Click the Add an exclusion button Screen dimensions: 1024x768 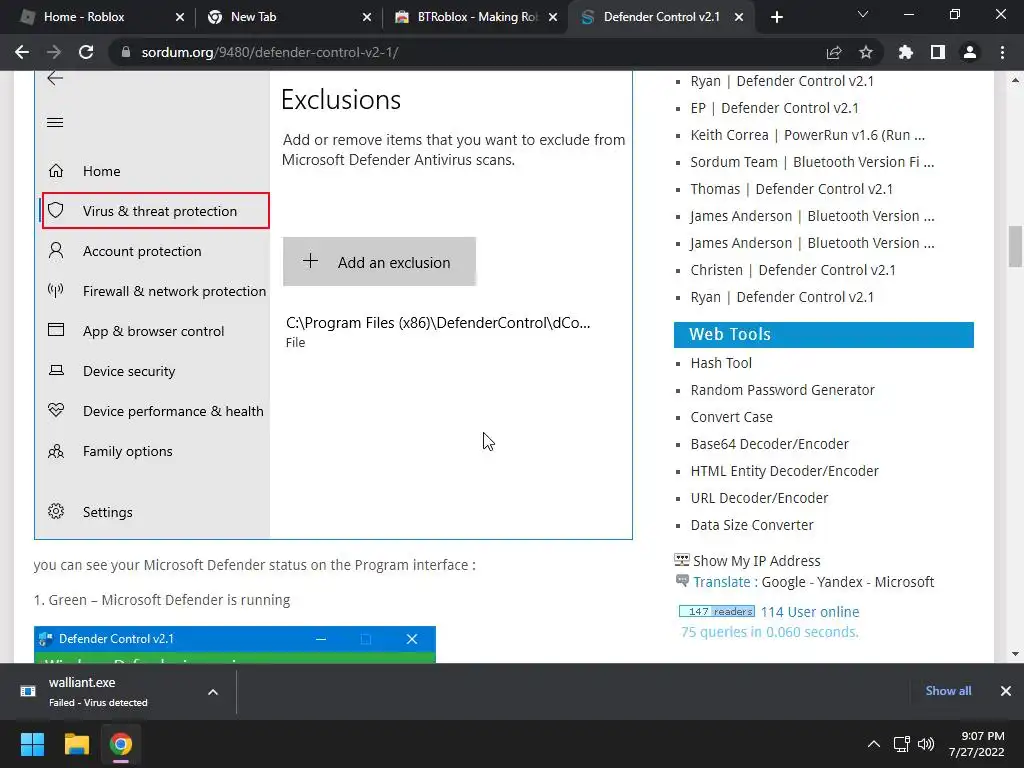379,262
